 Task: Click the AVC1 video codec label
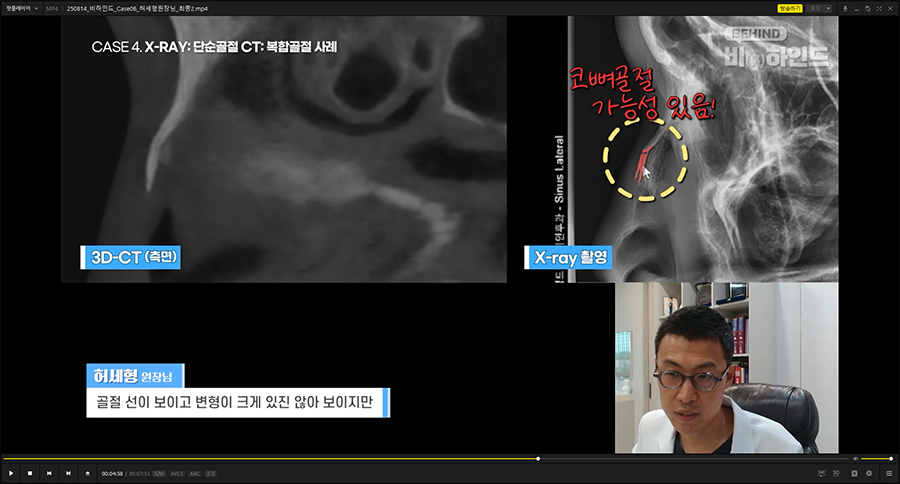[176, 473]
